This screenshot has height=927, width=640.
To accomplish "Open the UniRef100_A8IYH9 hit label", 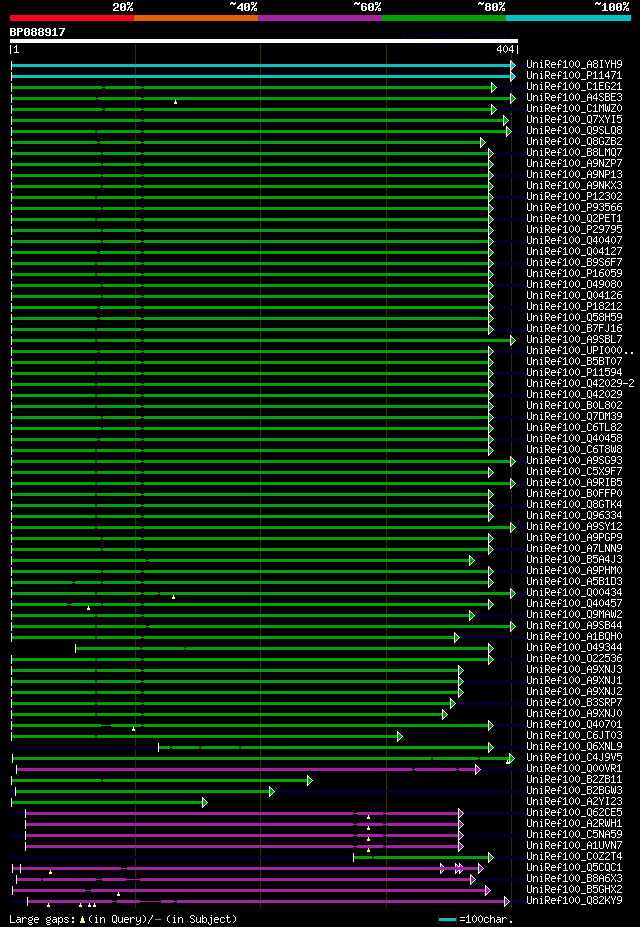I will pyautogui.click(x=574, y=64).
